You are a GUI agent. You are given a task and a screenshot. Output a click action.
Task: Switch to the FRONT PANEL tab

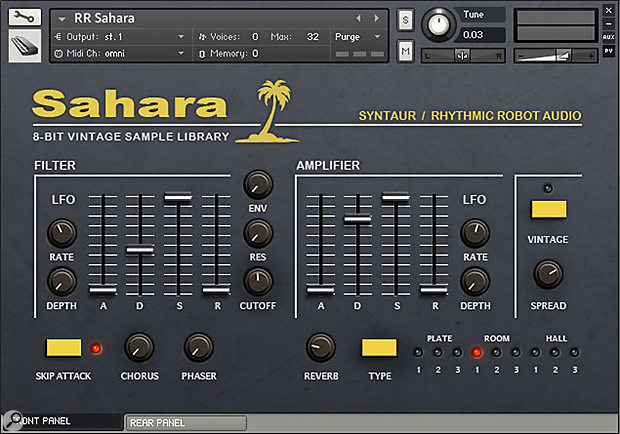pyautogui.click(x=61, y=421)
